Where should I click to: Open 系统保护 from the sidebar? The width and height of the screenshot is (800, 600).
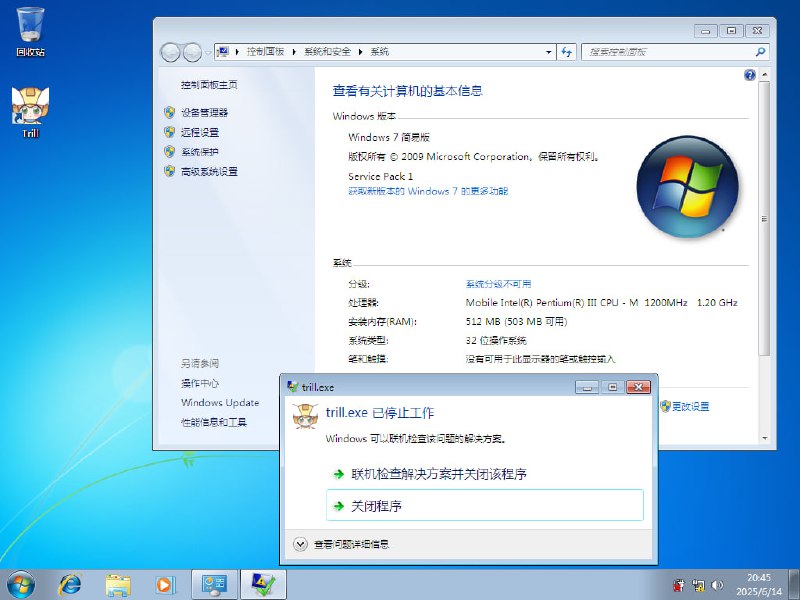(x=200, y=152)
